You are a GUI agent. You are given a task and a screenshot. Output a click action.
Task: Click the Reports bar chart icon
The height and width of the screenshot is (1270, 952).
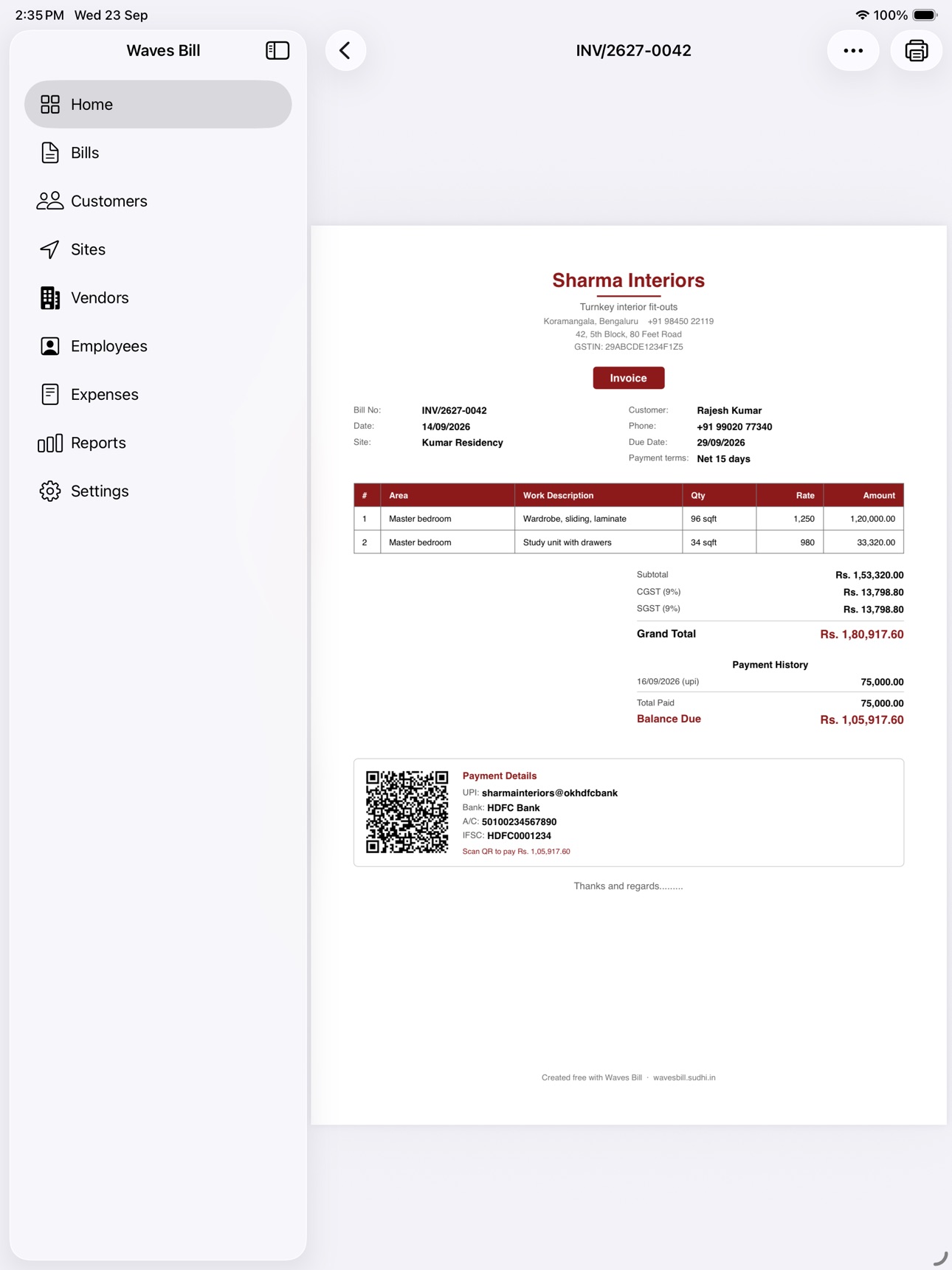pos(50,443)
